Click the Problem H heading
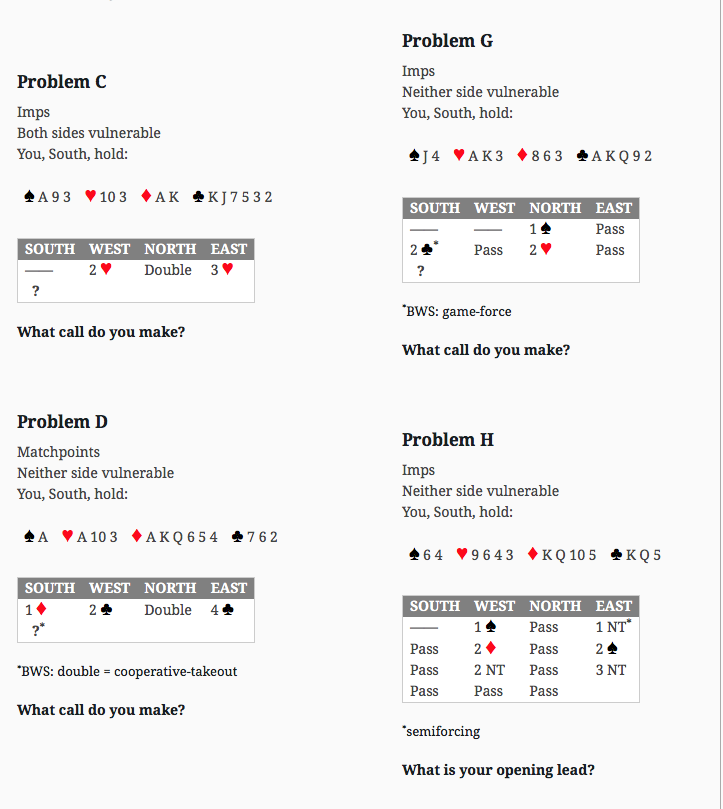 447,440
